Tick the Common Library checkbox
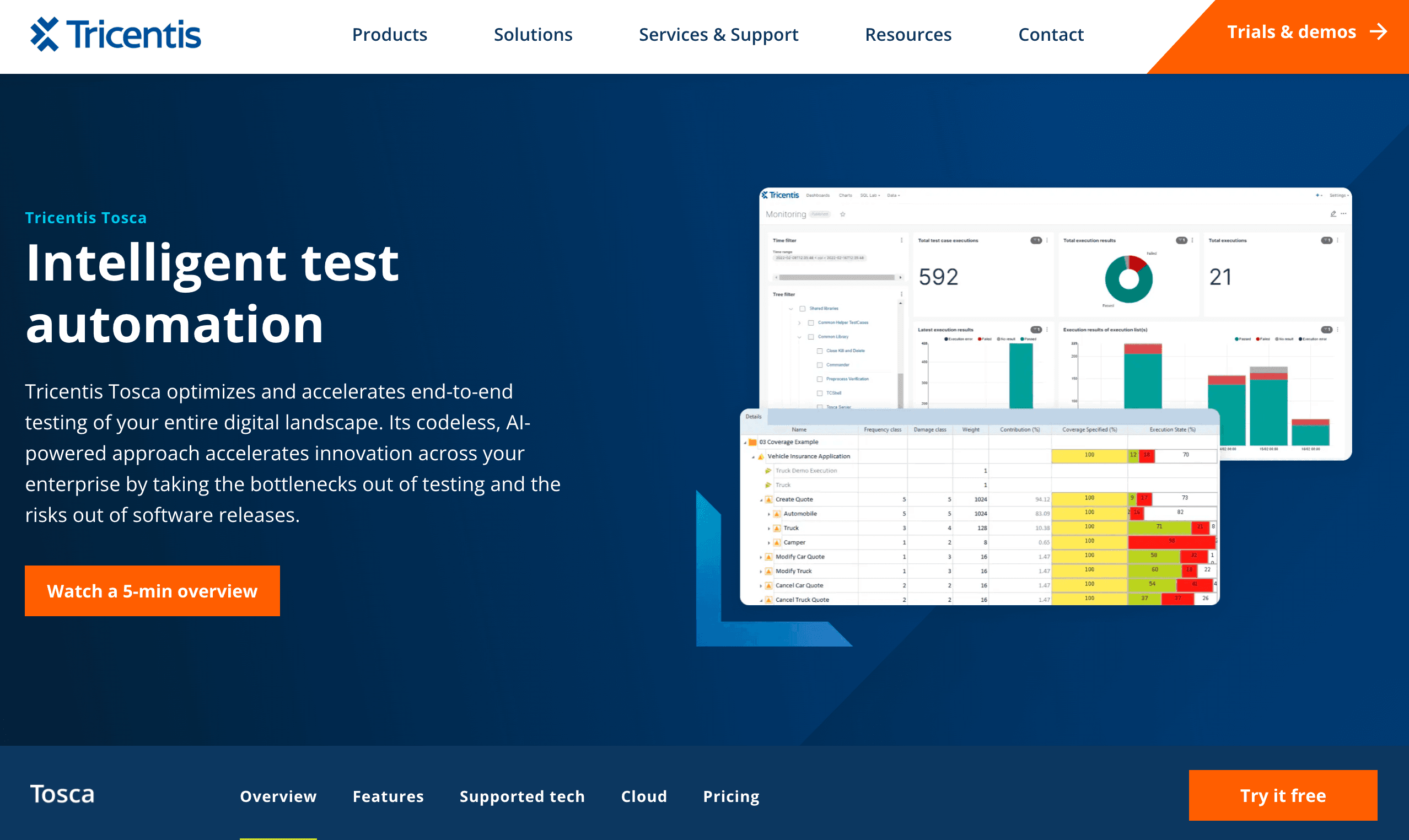 (811, 337)
